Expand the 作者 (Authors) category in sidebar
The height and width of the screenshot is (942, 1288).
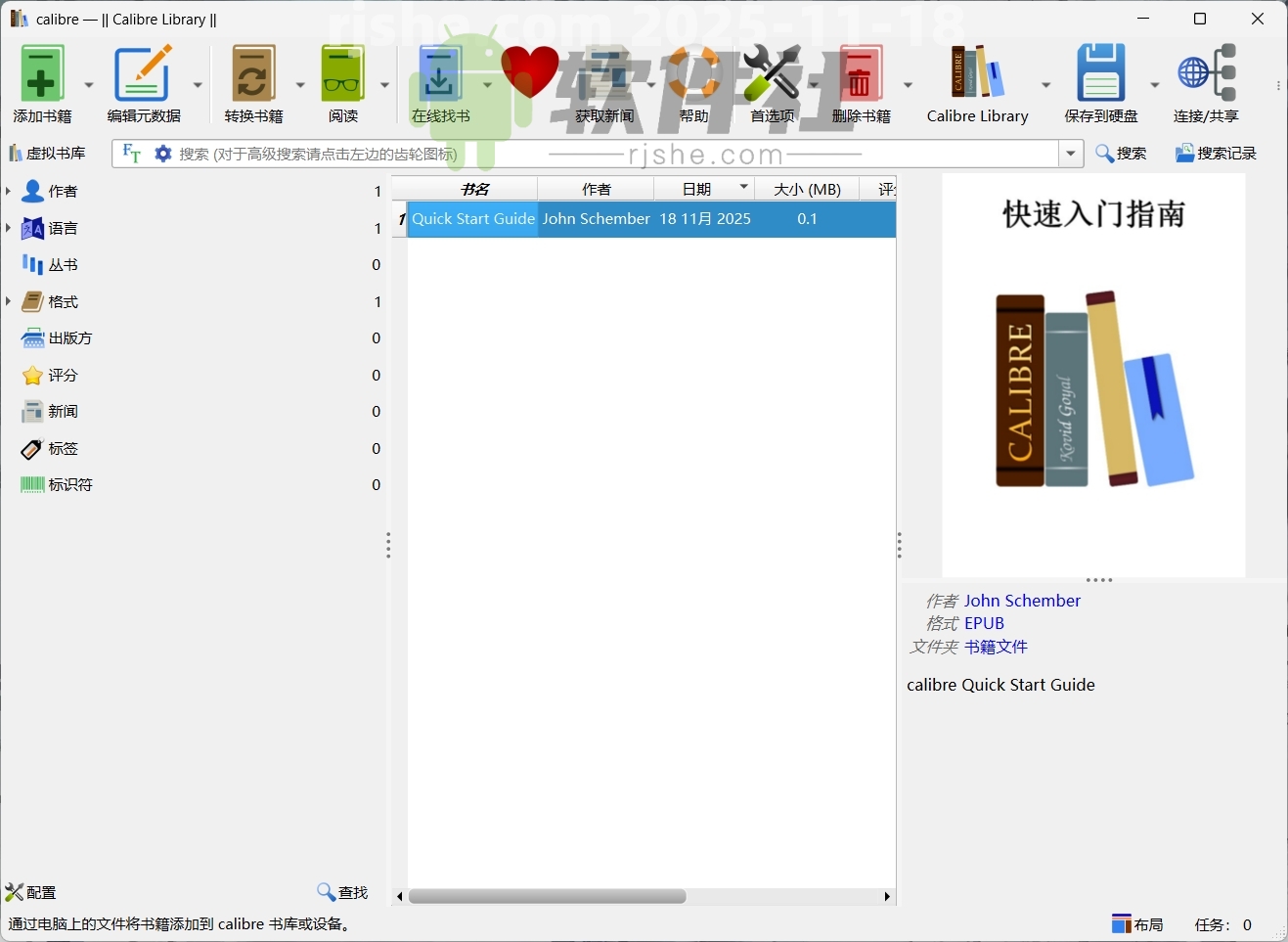(10, 191)
